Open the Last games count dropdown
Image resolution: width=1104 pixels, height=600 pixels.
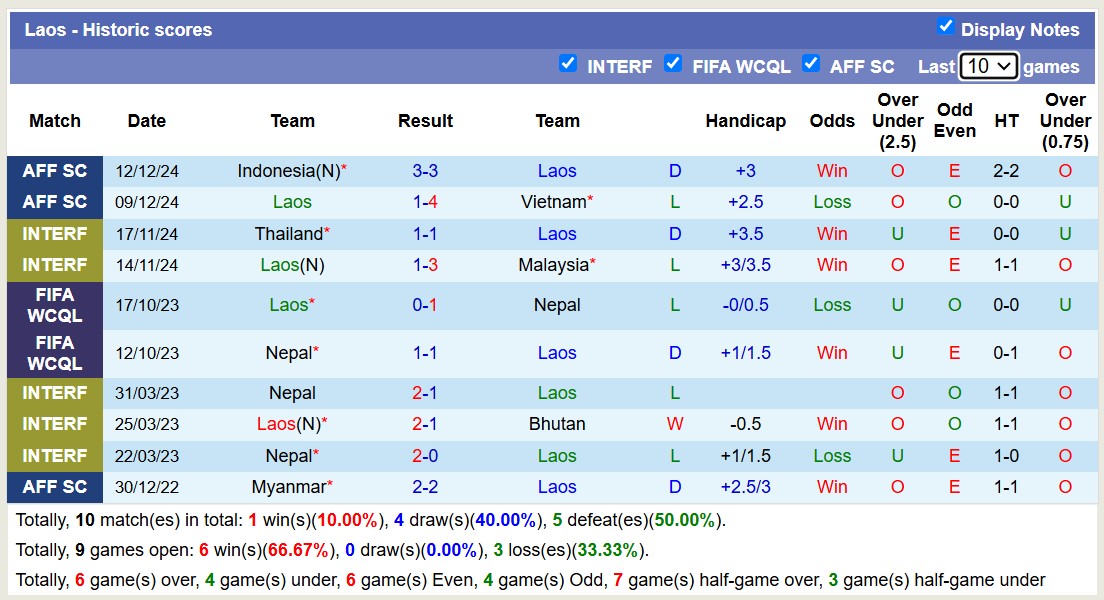[x=988, y=66]
